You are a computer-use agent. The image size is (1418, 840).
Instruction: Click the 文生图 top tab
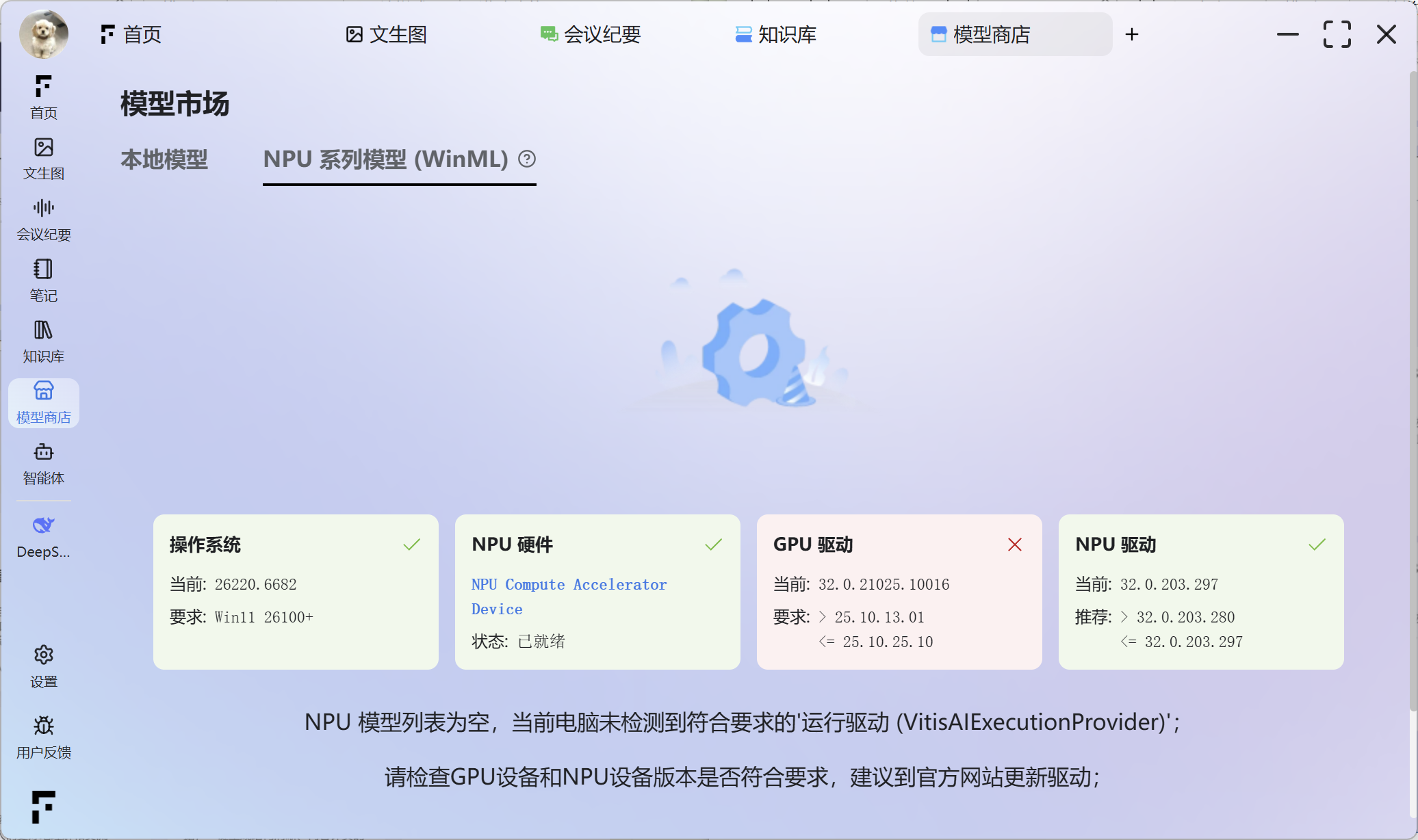coord(387,34)
